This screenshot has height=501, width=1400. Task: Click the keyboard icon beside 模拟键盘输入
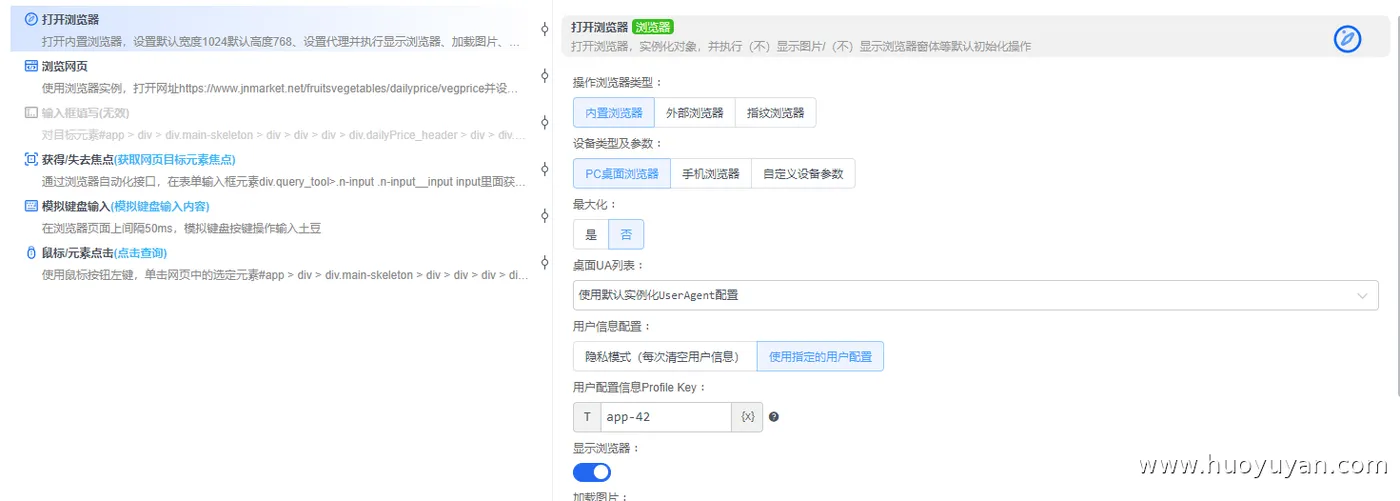pos(31,206)
